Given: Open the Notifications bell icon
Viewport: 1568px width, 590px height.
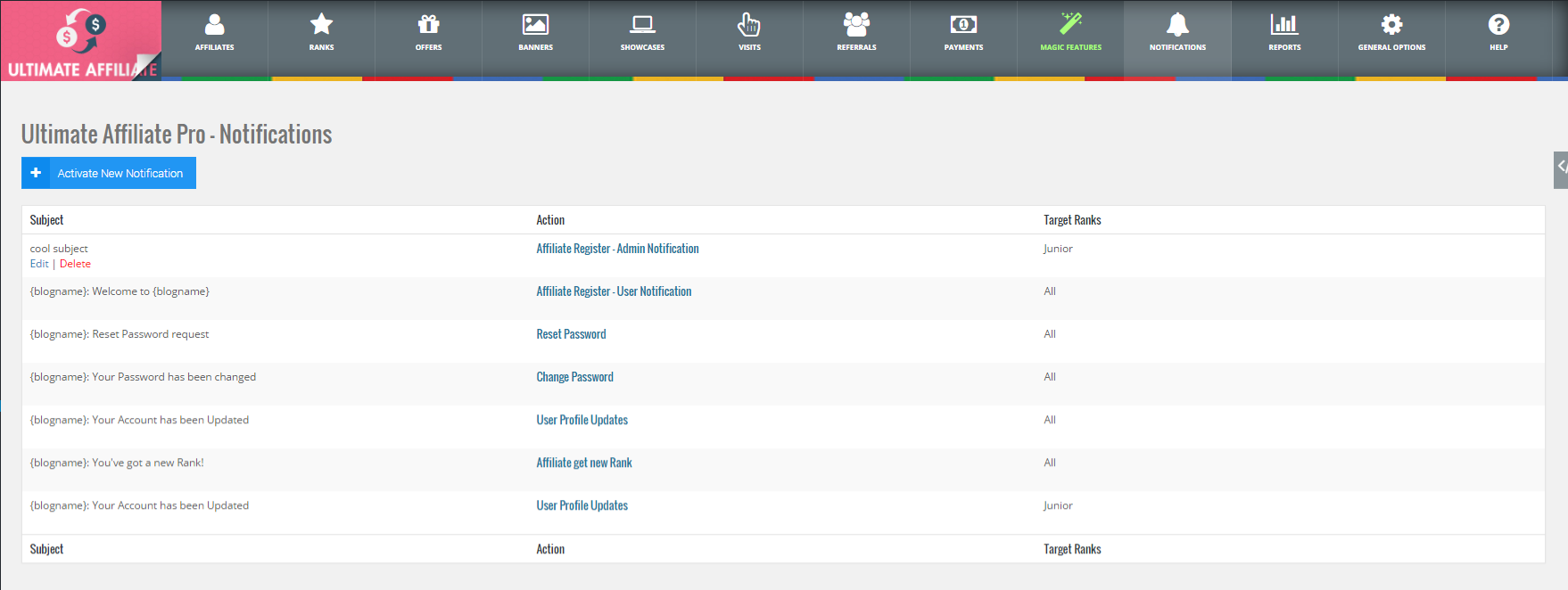Looking at the screenshot, I should (1177, 25).
